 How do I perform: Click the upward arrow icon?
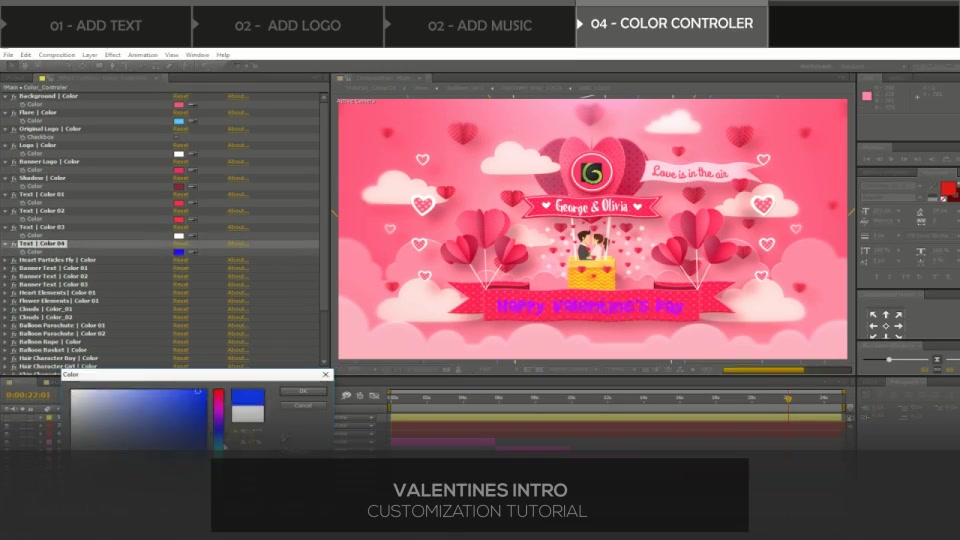[885, 315]
